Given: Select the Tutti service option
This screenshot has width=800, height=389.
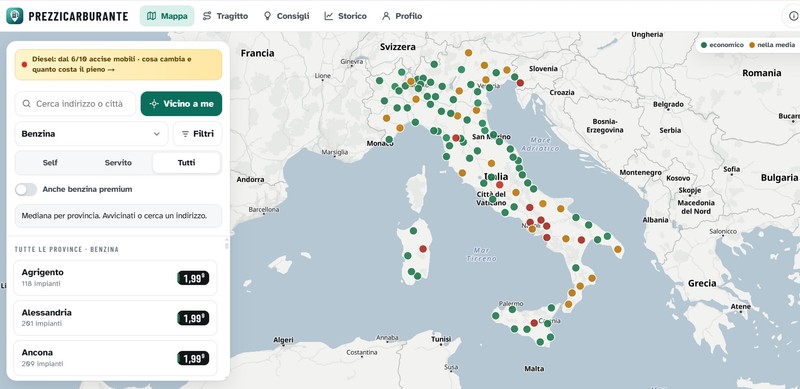Looking at the screenshot, I should (186, 163).
